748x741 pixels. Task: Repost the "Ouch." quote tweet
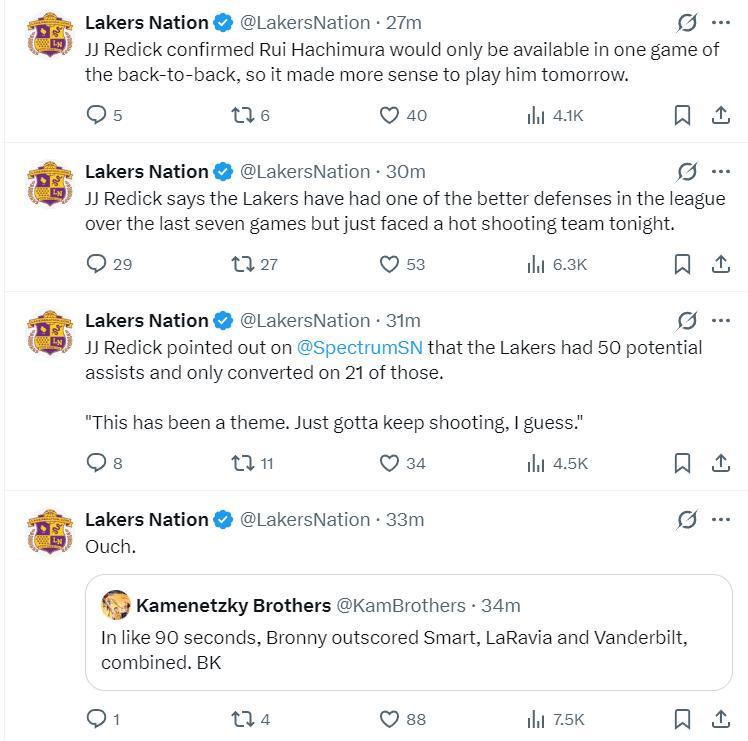coord(241,718)
